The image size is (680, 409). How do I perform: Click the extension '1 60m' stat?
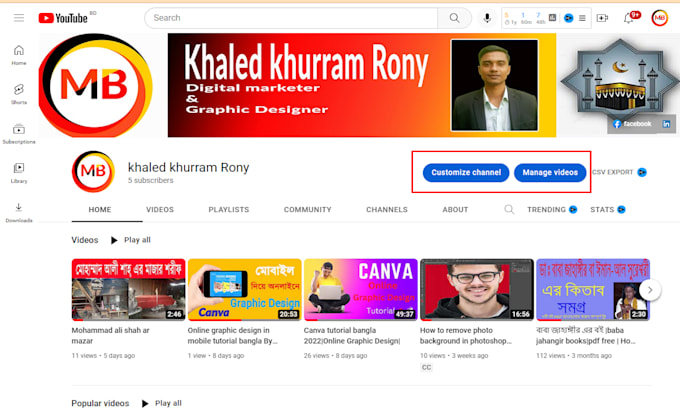pyautogui.click(x=526, y=18)
